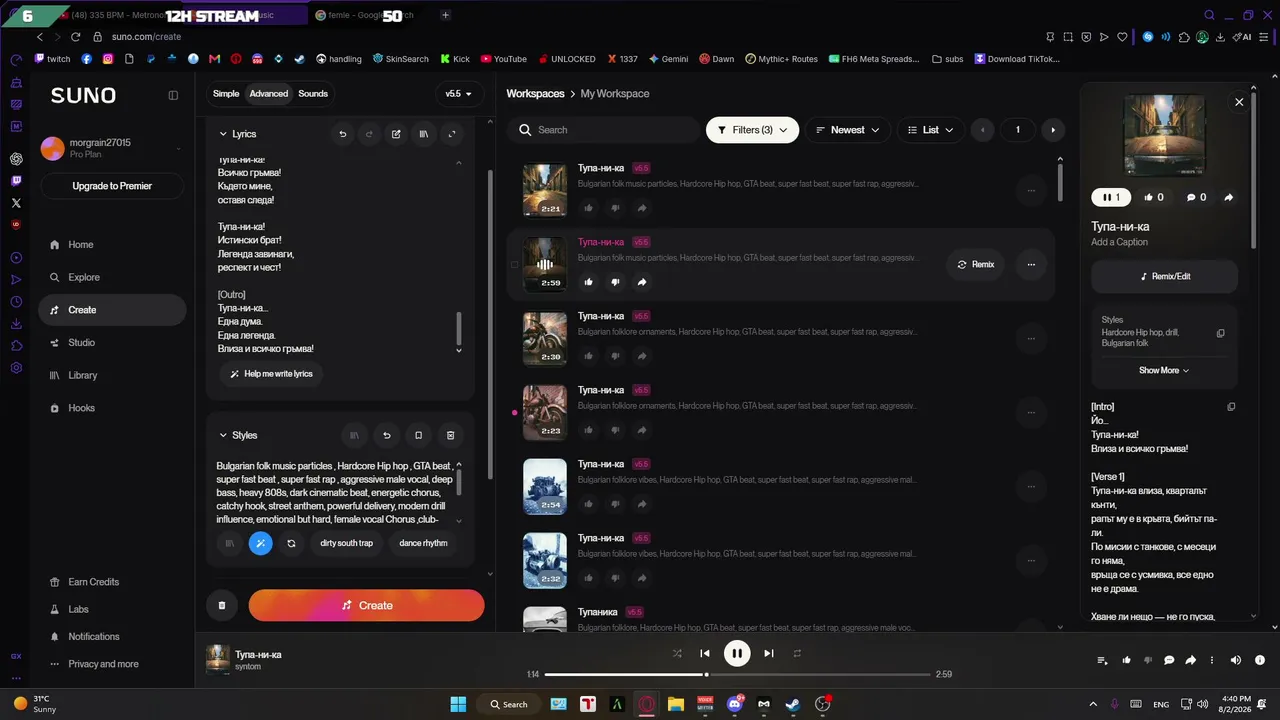Switch to the Simple tab
Screen dimensions: 1280x720
click(x=226, y=94)
